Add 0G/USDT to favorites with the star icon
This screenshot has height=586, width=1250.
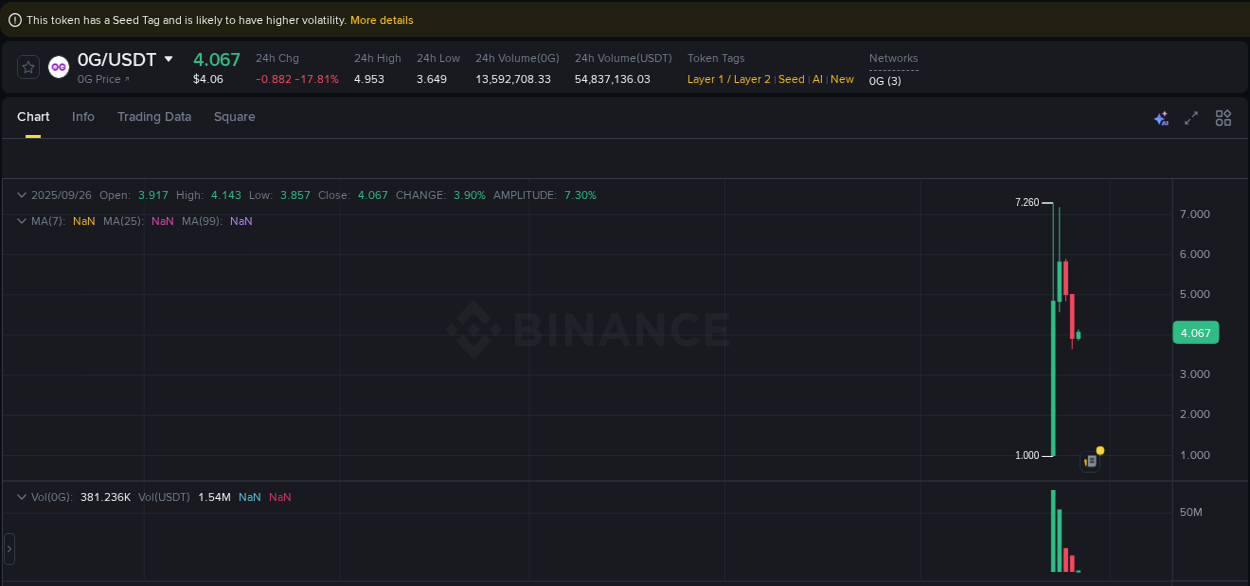pyautogui.click(x=27, y=67)
